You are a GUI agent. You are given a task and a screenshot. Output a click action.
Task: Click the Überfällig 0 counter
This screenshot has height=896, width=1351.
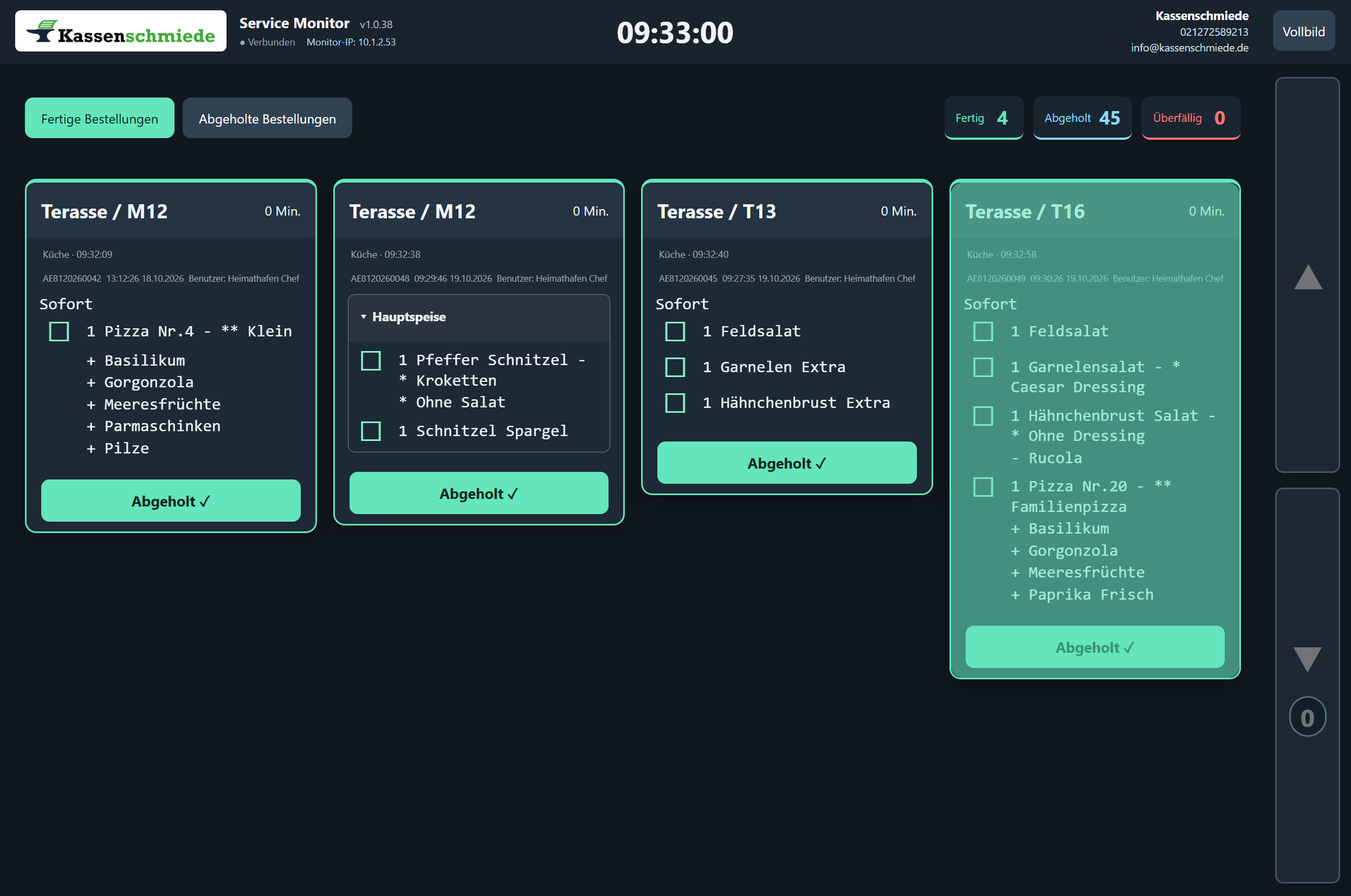pos(1191,118)
